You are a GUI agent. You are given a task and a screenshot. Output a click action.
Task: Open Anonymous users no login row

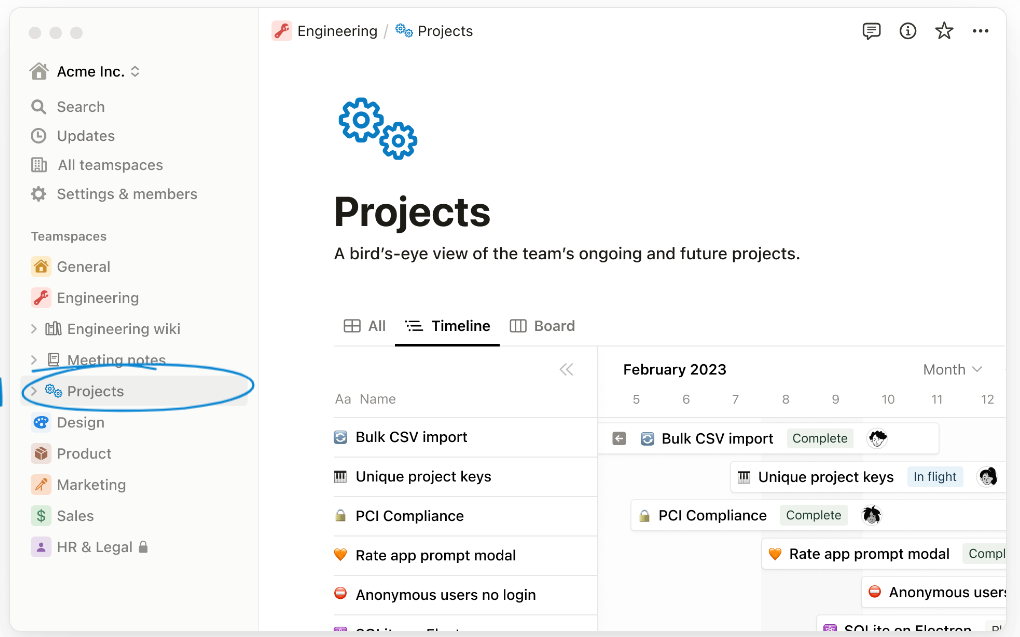[465, 595]
